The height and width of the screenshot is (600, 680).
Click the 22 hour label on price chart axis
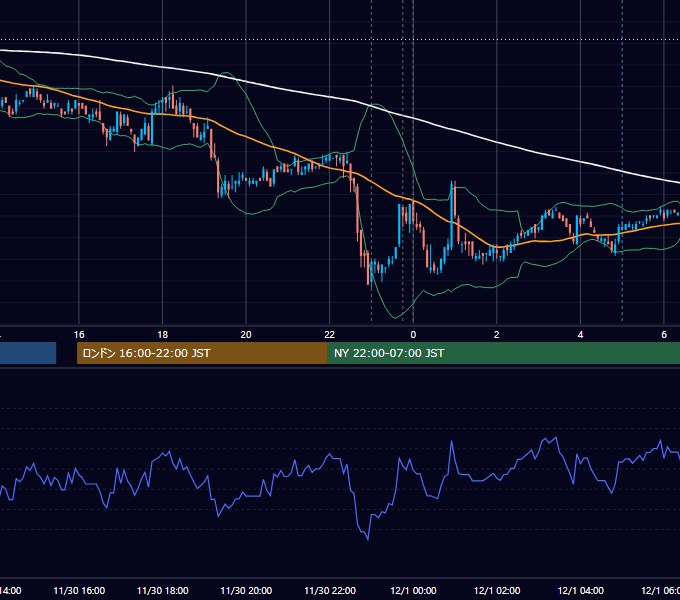coord(330,335)
